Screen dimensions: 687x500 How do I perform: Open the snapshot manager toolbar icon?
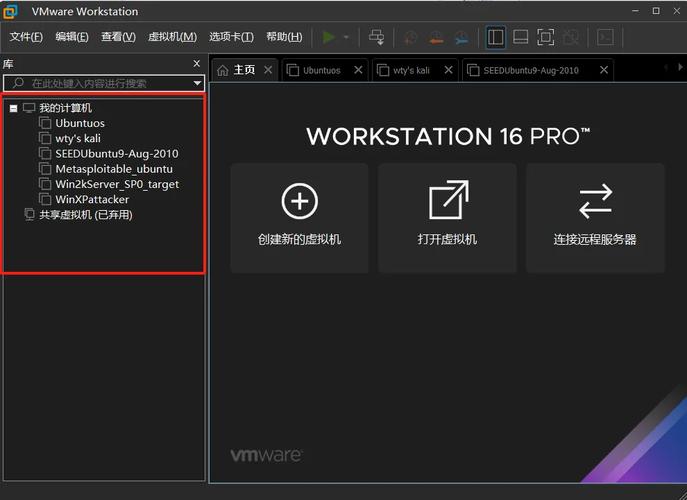point(461,38)
